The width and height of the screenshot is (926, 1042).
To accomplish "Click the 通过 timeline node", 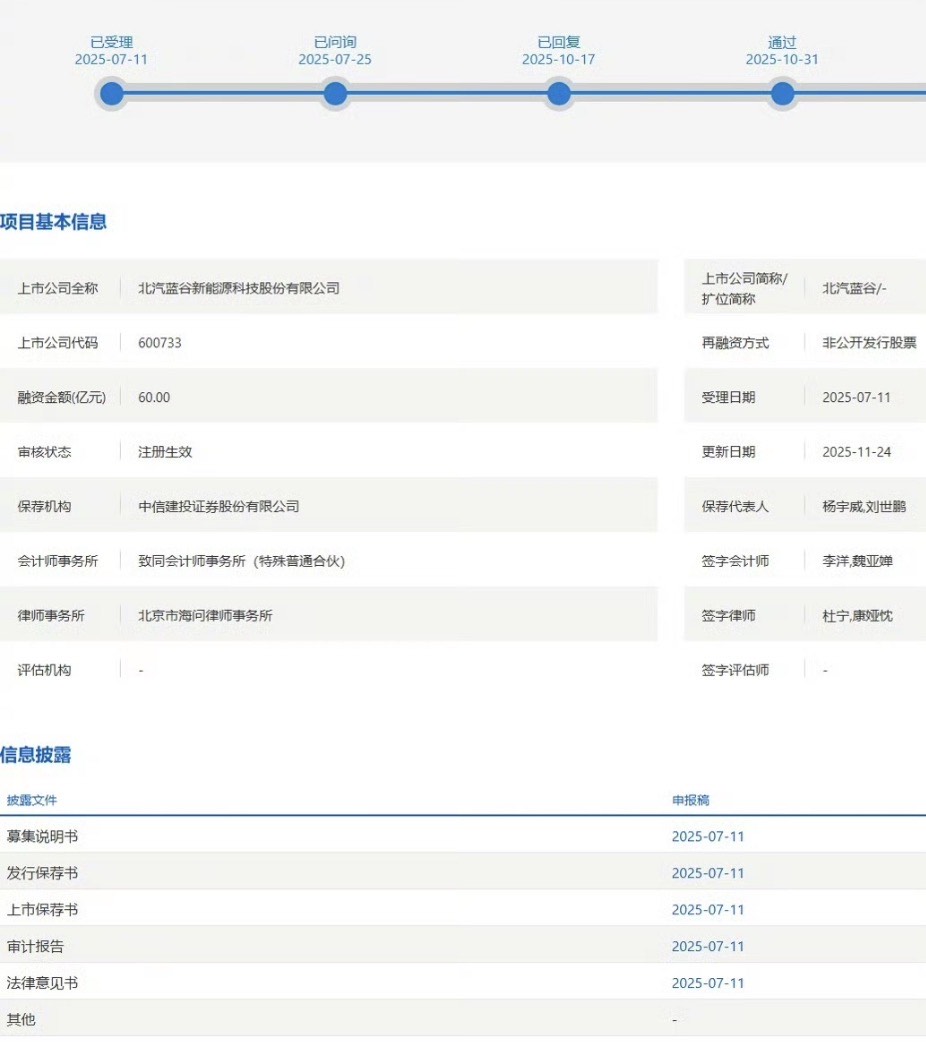I will 782,94.
